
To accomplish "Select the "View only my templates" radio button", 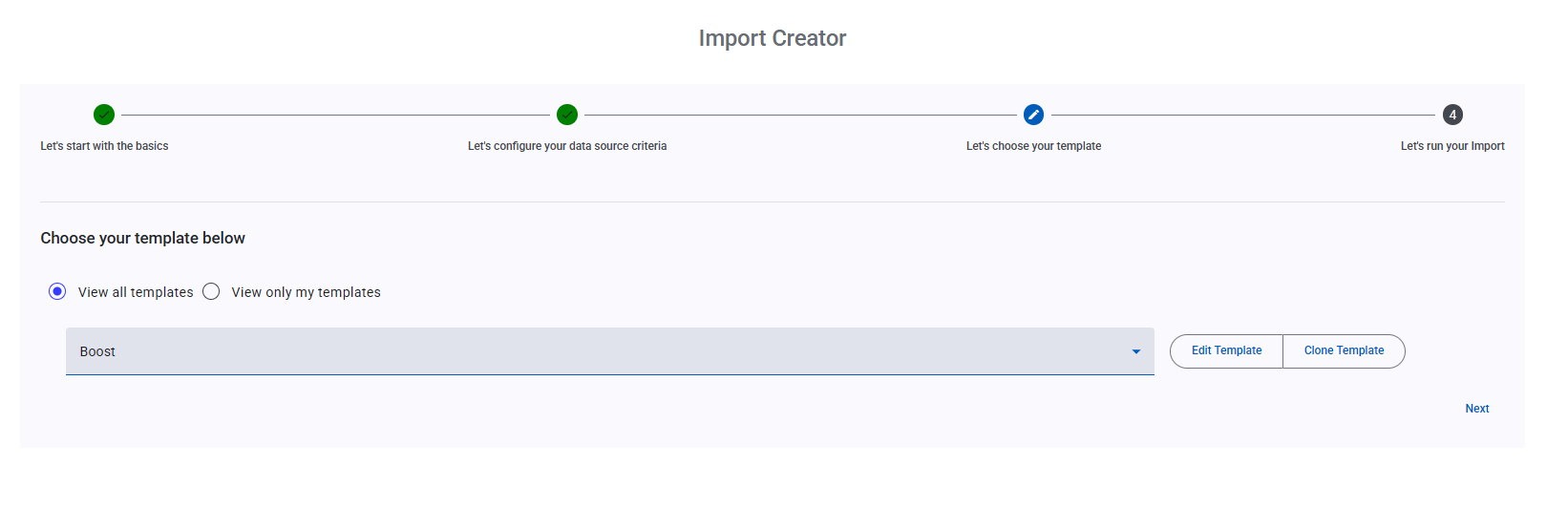I will (x=211, y=291).
